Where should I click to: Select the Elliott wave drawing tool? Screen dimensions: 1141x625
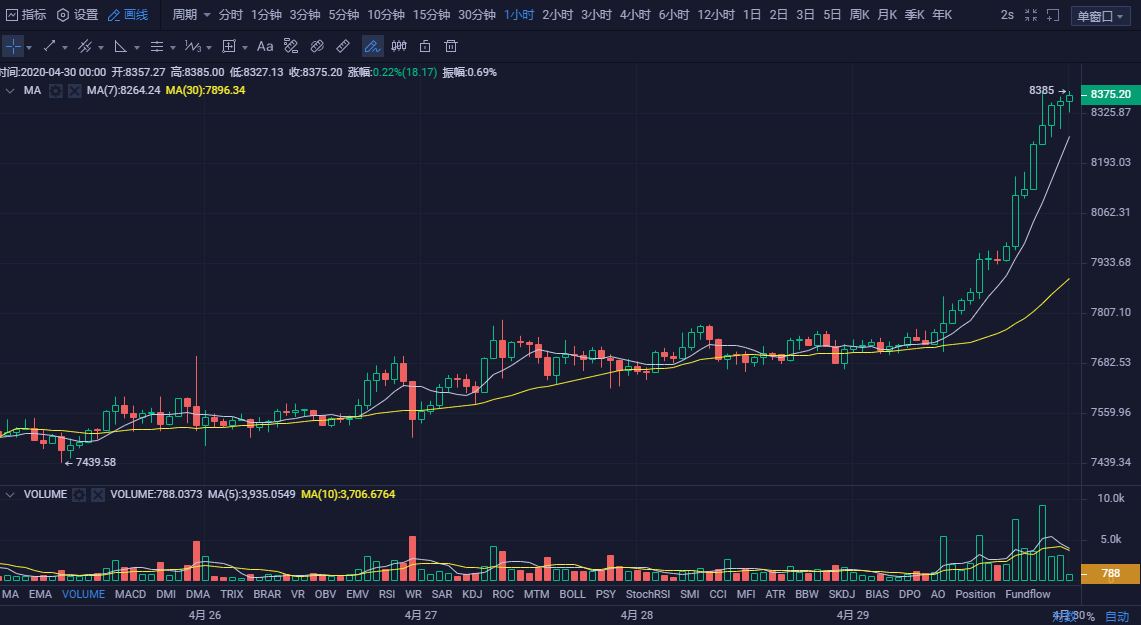click(193, 47)
